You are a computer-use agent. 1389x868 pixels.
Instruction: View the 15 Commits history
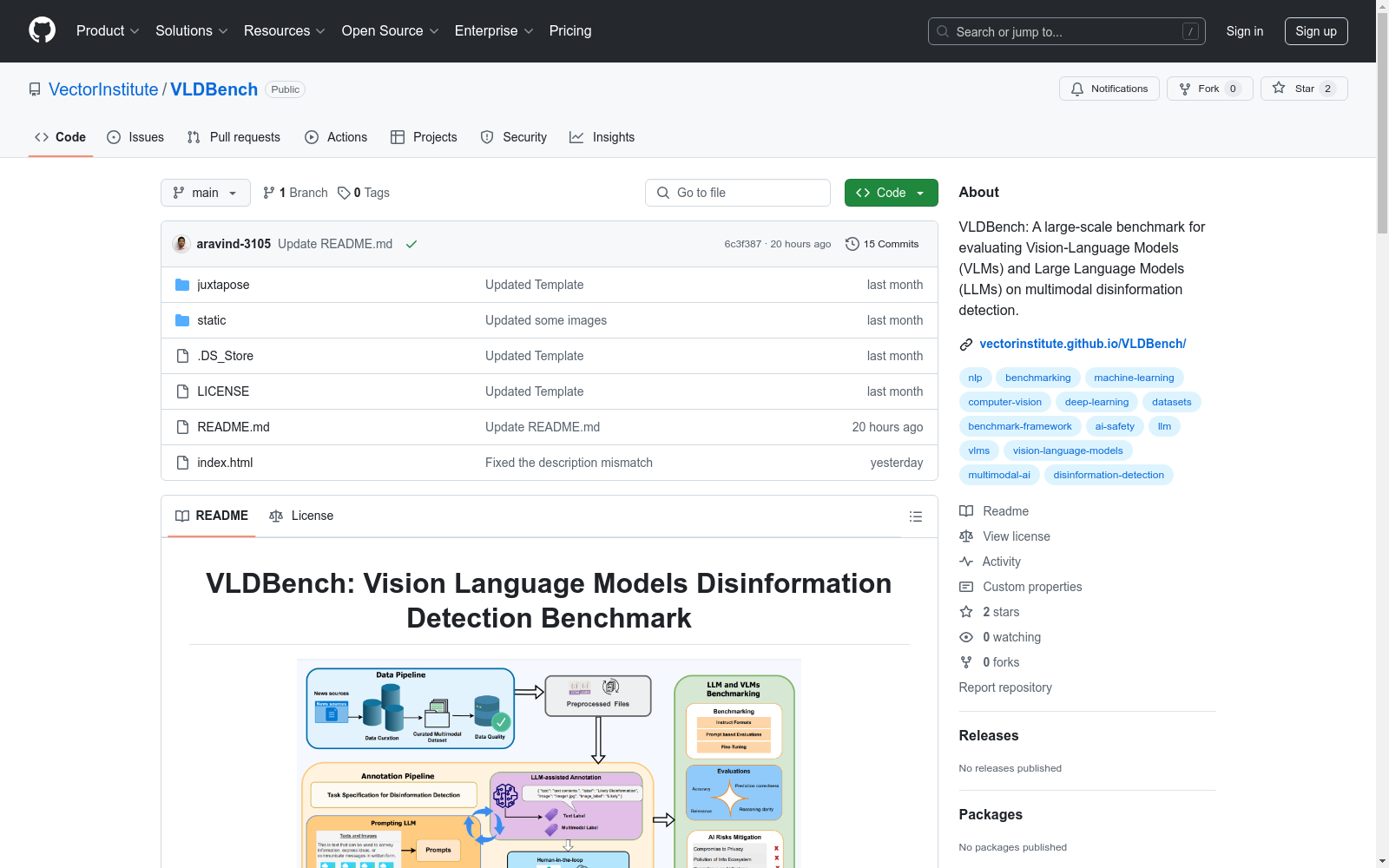pos(882,244)
